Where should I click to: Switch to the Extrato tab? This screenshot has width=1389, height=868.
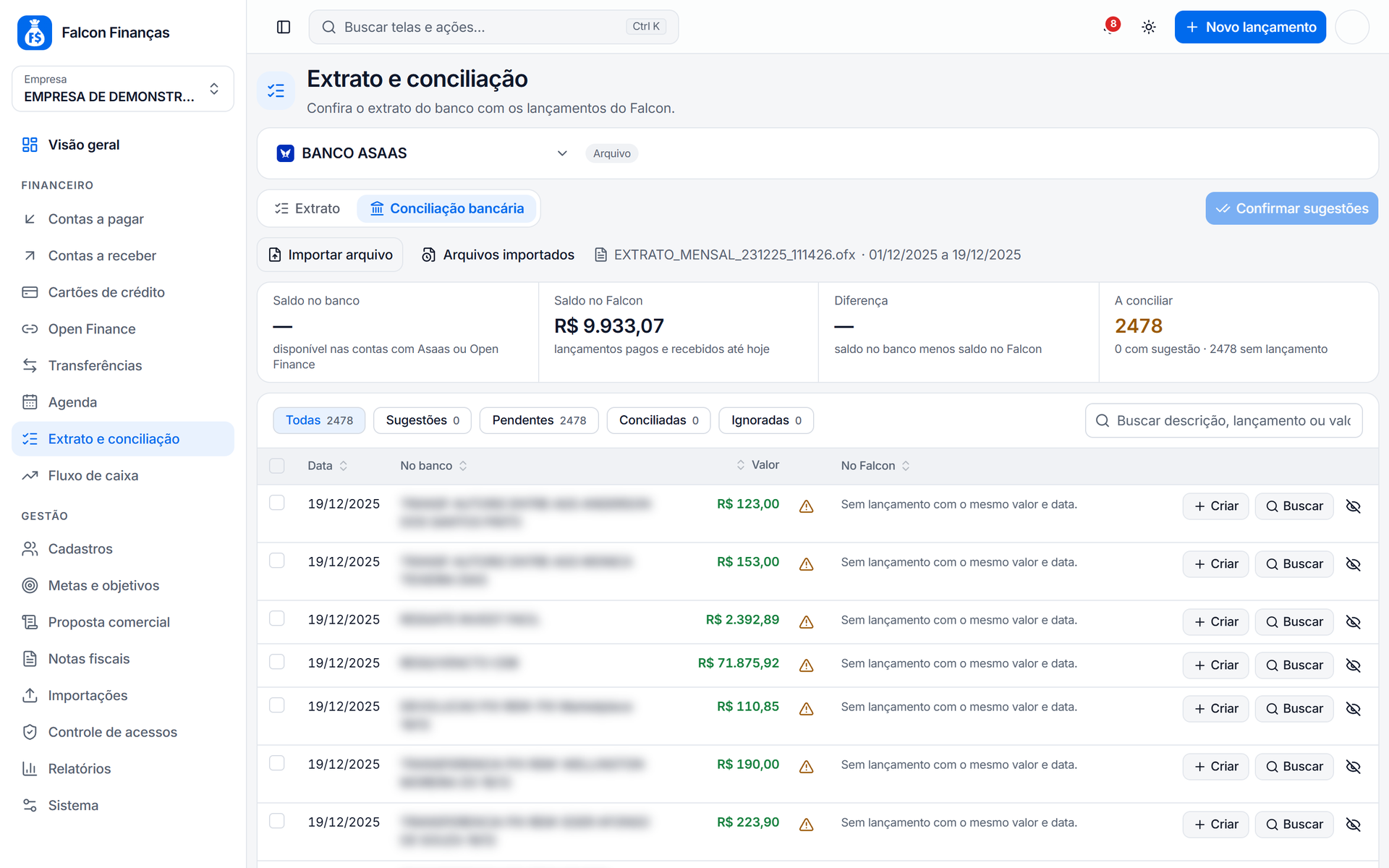(x=307, y=208)
